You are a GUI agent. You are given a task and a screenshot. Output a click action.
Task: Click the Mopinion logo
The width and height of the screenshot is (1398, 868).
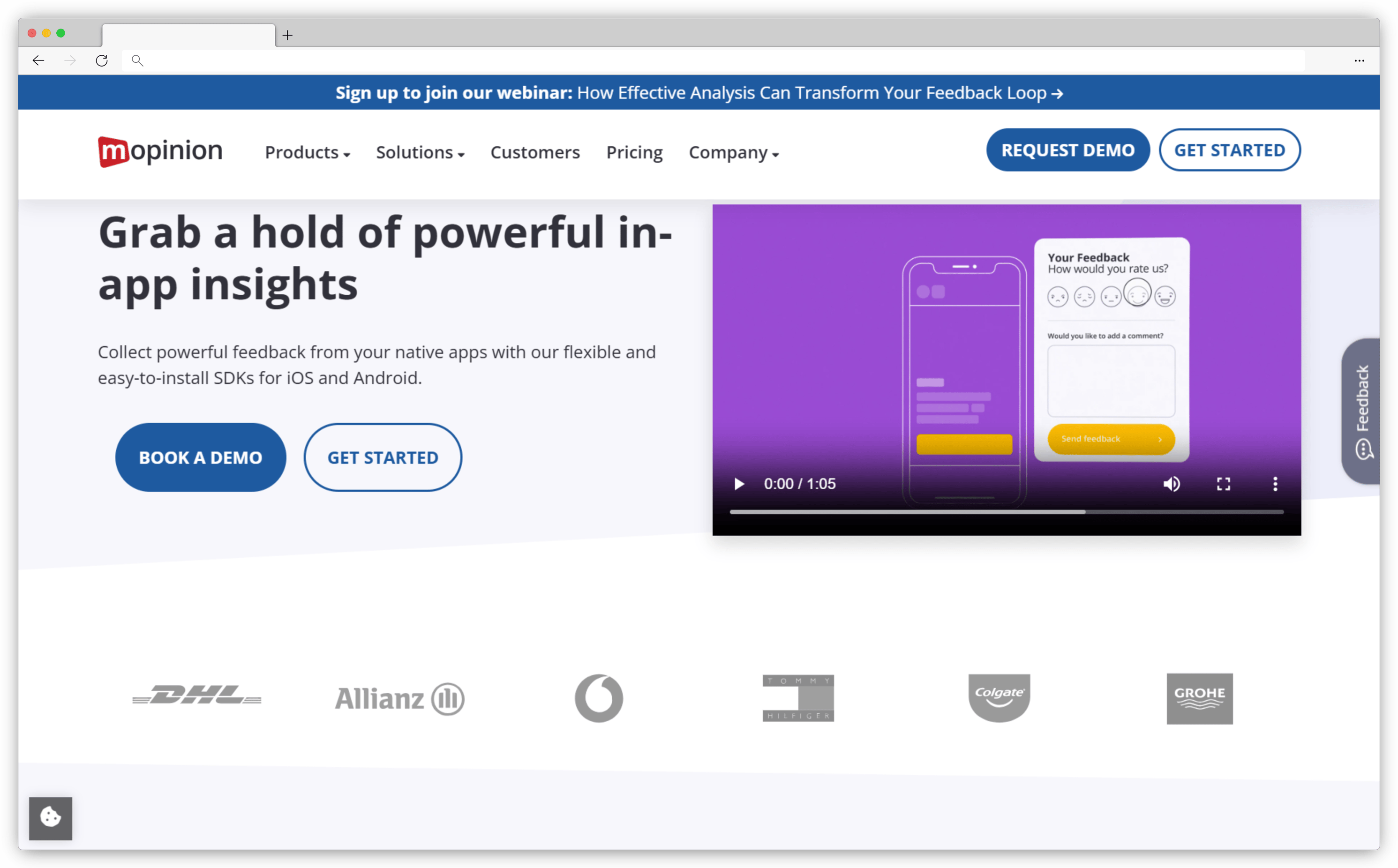[x=159, y=150]
